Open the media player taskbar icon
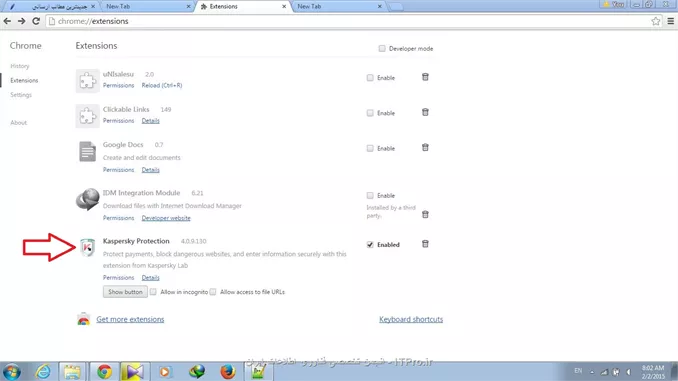The image size is (678, 381). [165, 371]
